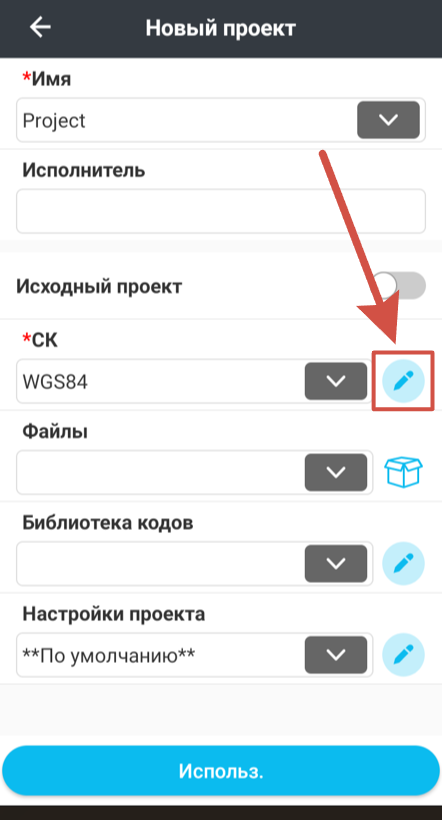Expand the Файлы dropdown arrow

click(336, 472)
